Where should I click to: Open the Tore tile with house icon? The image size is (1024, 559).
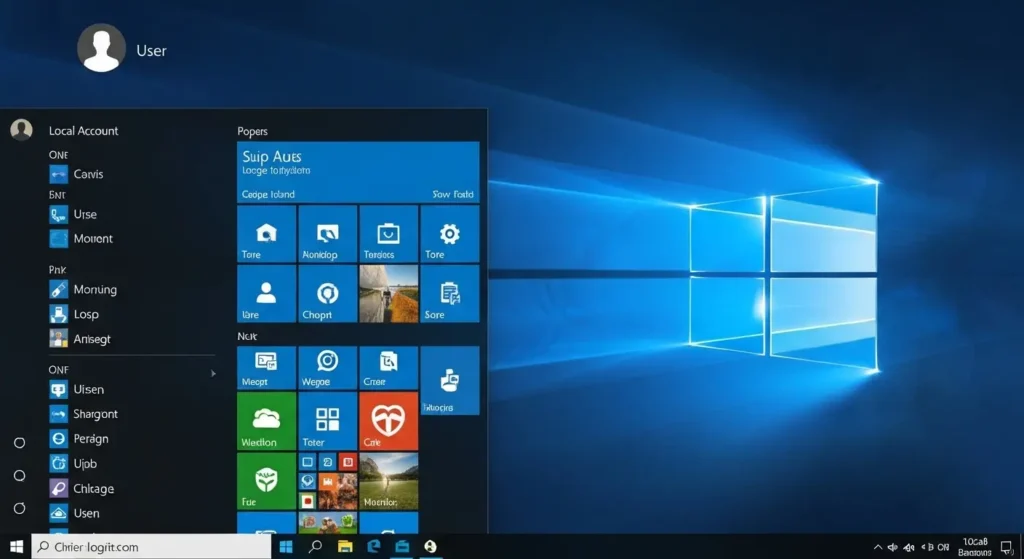266,234
